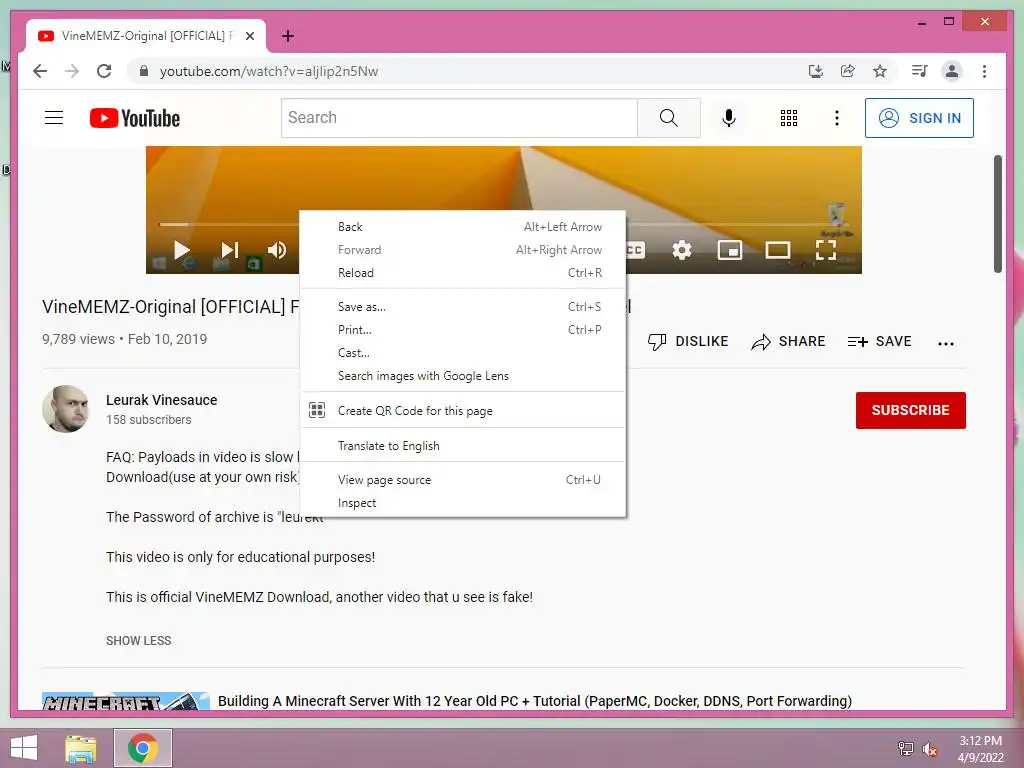Click the network tray icon
Image resolution: width=1024 pixels, height=768 pixels.
(x=906, y=749)
